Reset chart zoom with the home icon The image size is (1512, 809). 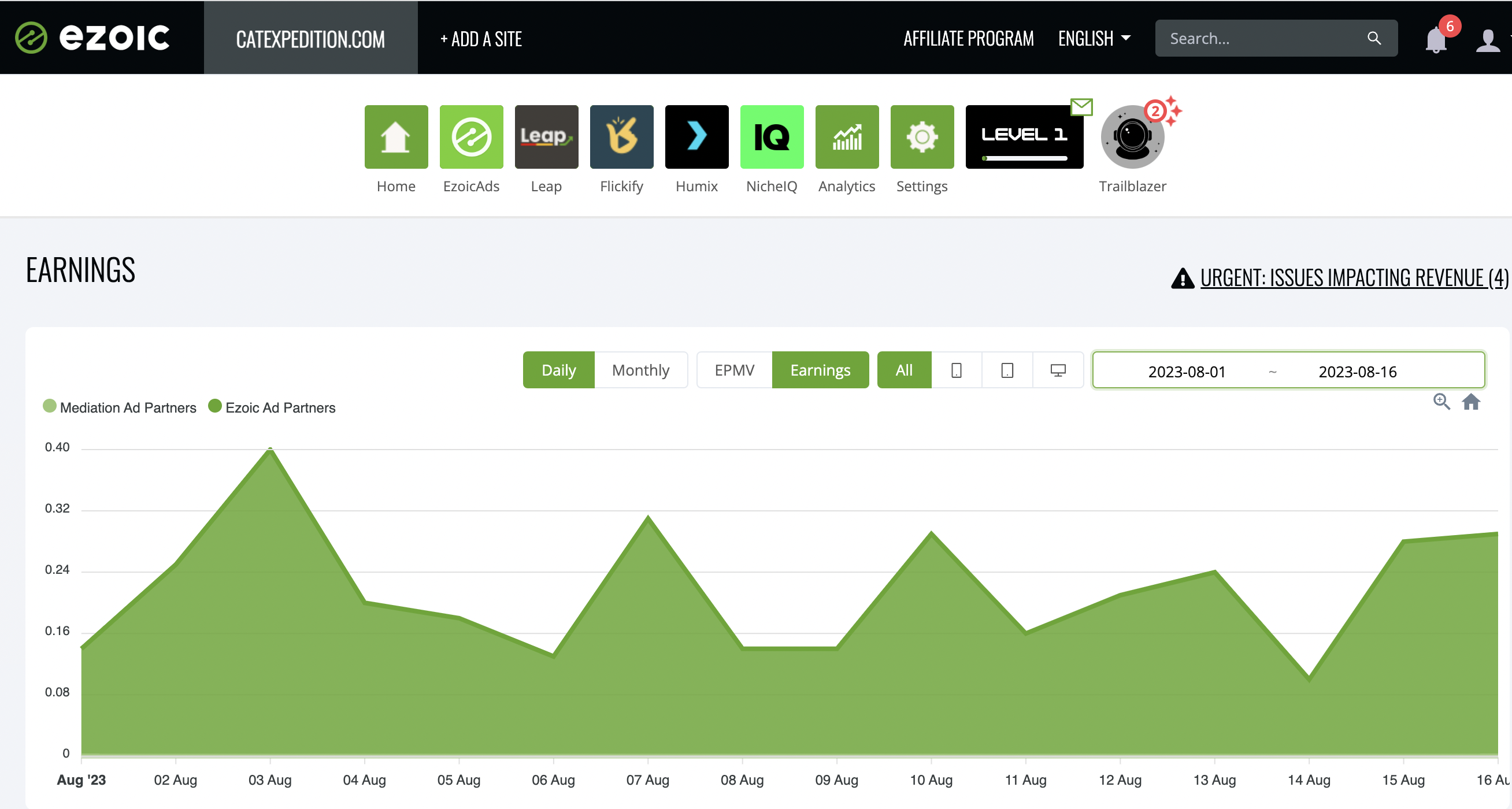[1471, 402]
